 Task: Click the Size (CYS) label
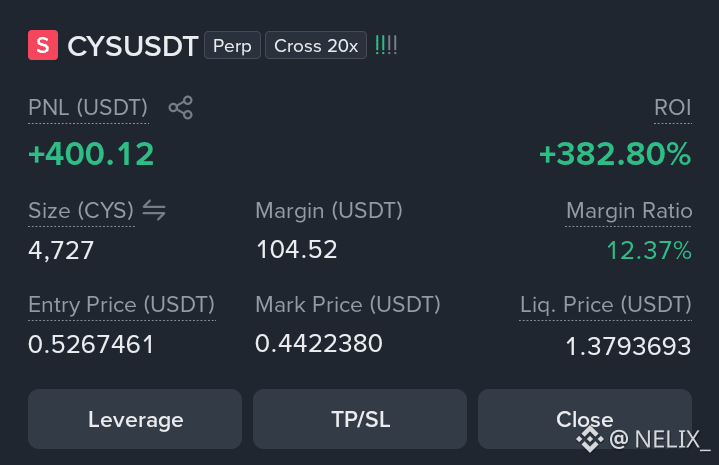click(81, 211)
